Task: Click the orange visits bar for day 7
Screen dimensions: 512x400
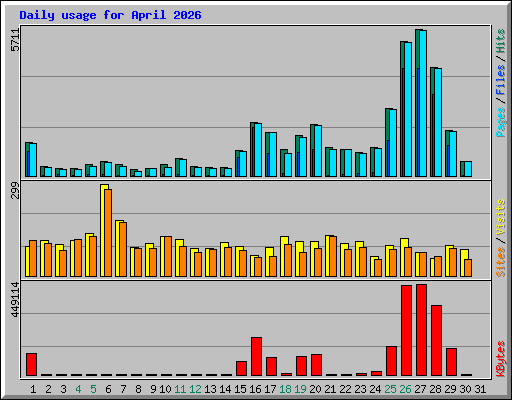Action: pyautogui.click(x=123, y=249)
